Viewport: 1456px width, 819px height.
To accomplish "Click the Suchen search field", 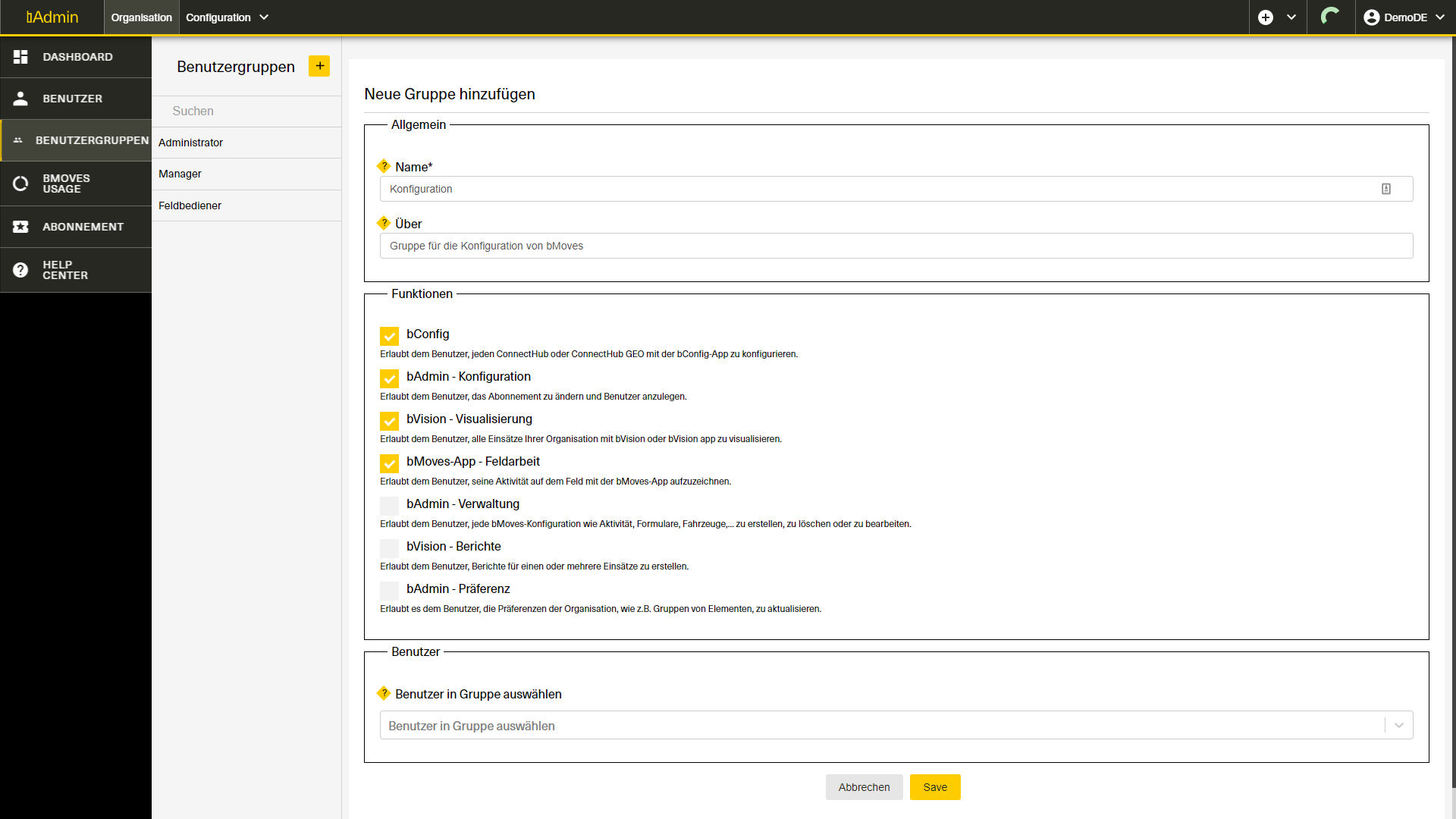I will 246,111.
